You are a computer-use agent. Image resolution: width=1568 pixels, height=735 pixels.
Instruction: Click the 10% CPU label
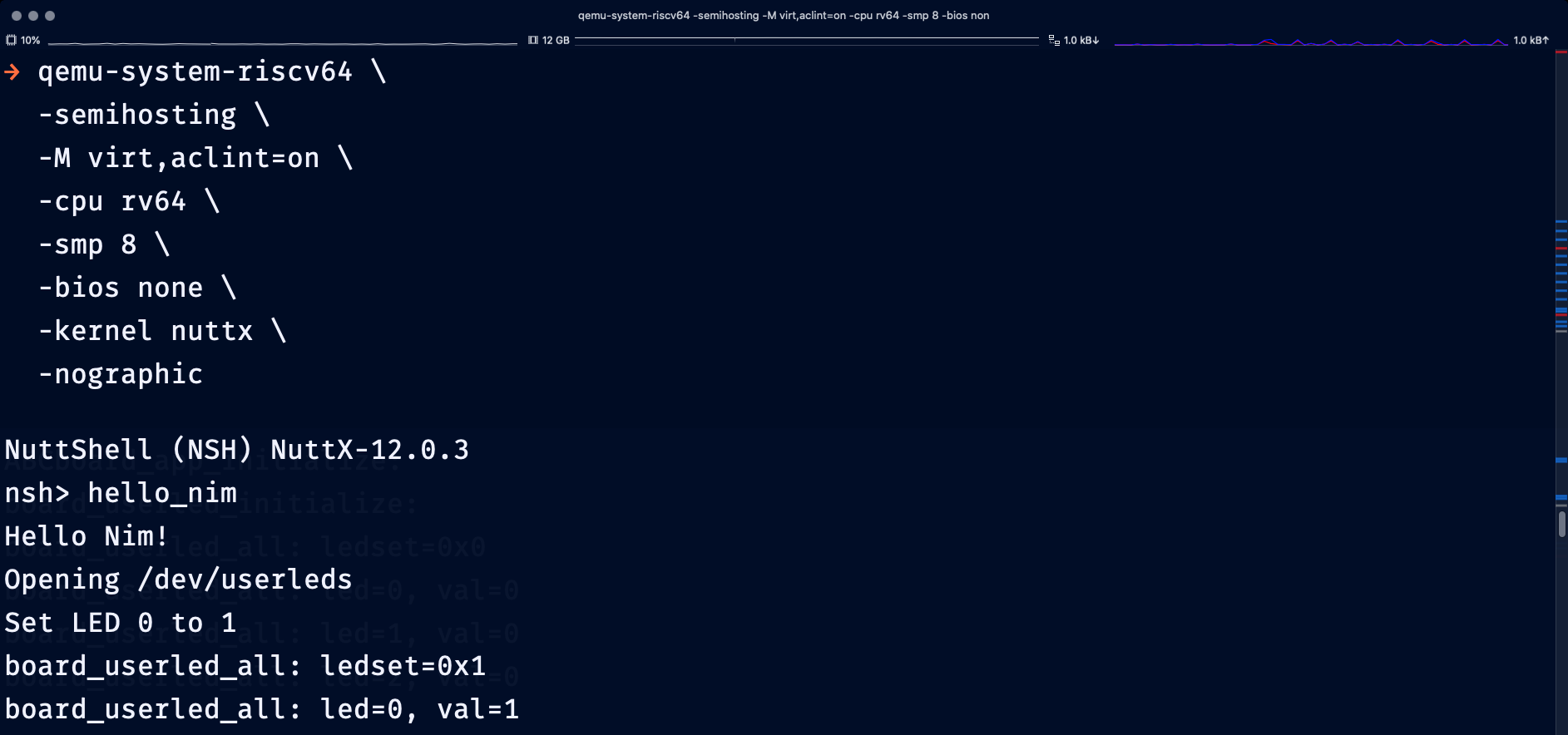(31, 40)
